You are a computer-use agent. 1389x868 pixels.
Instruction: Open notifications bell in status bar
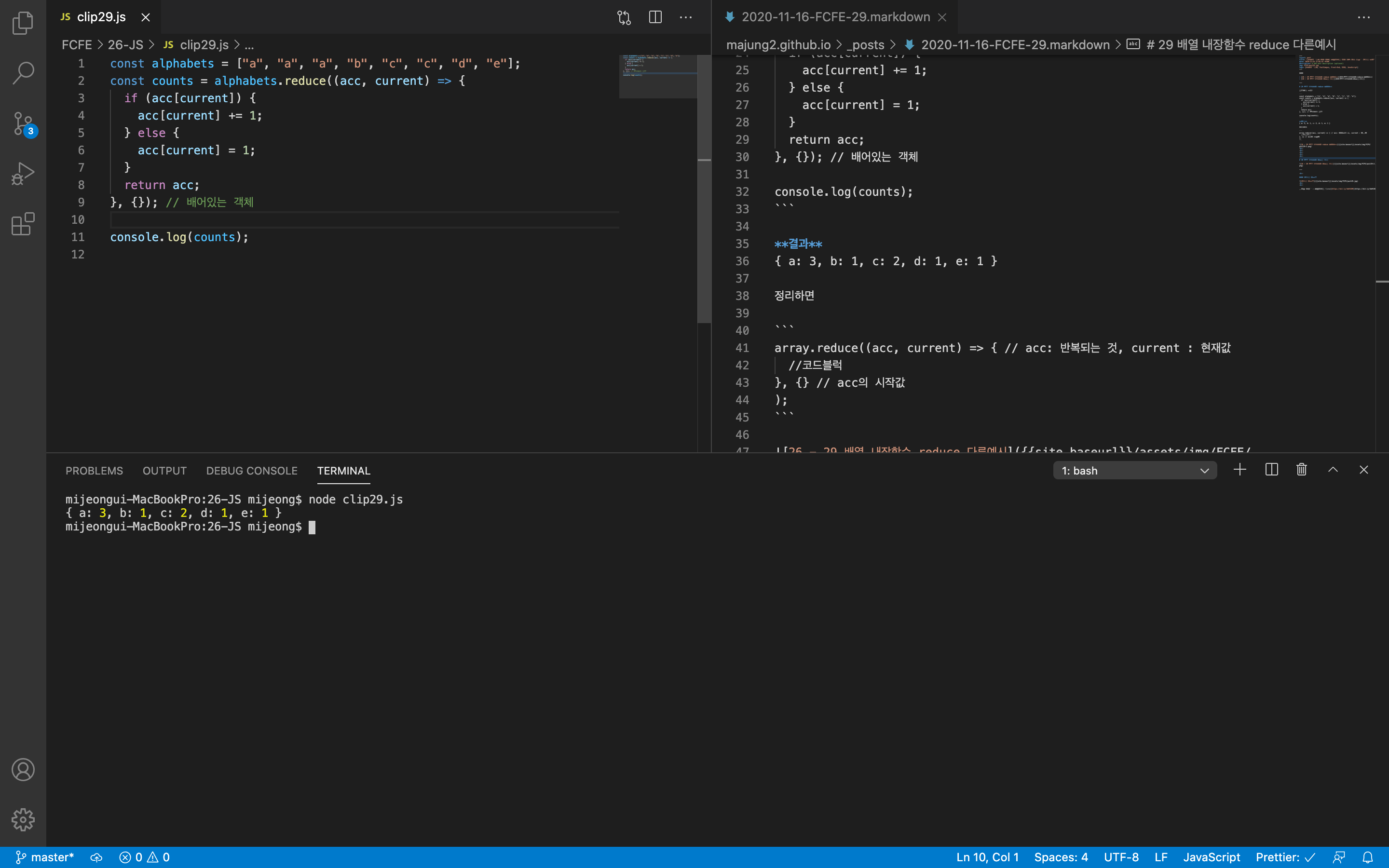pos(1368,857)
